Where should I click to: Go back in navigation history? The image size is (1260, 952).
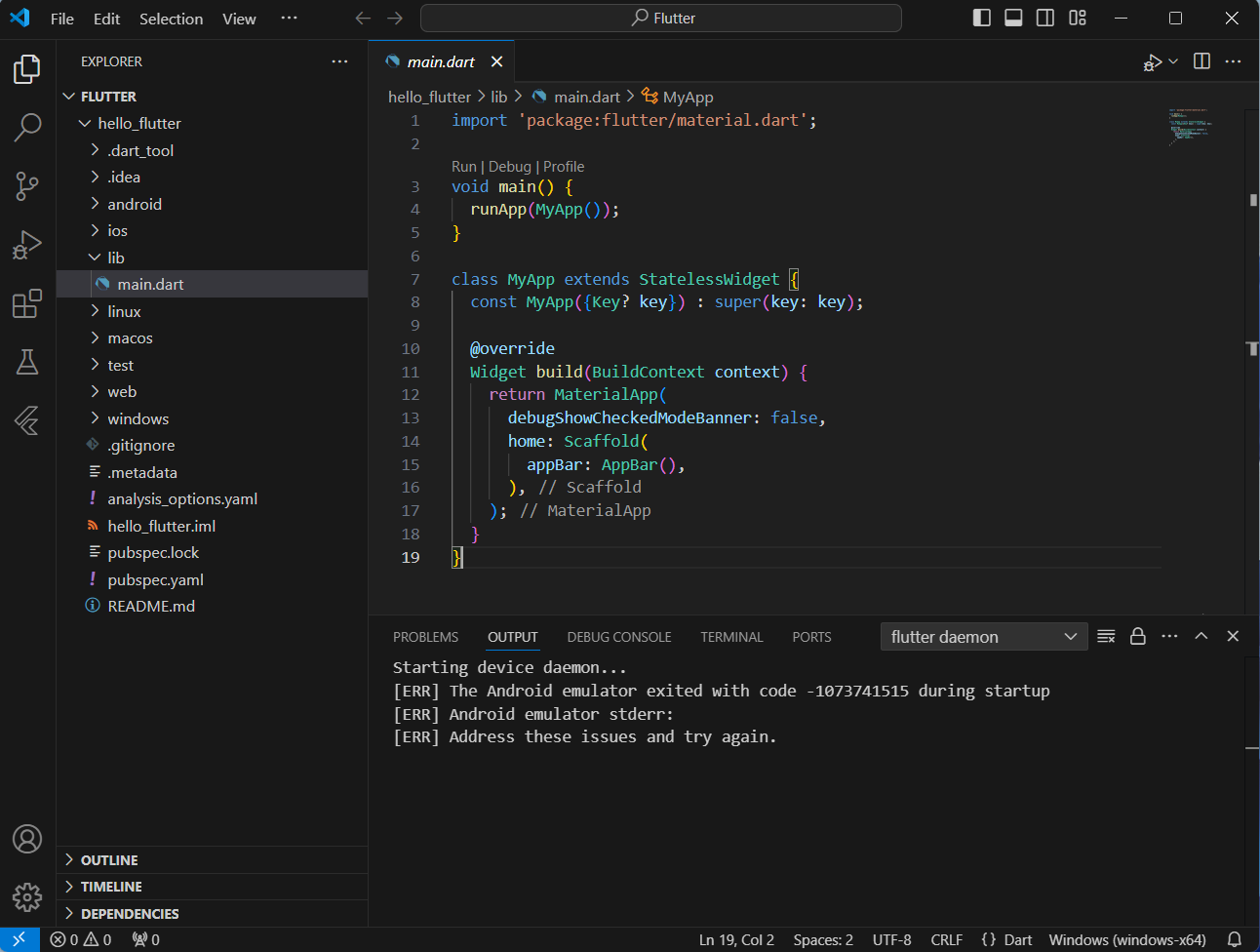363,19
